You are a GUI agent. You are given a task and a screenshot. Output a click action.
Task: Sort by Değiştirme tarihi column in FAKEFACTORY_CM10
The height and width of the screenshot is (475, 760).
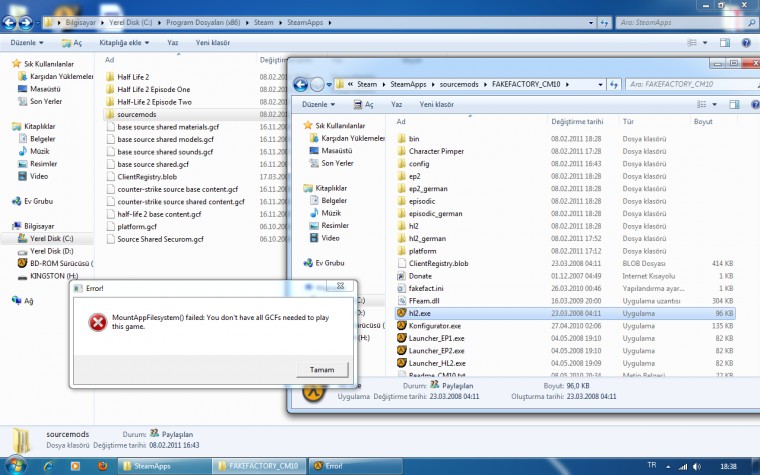click(577, 122)
